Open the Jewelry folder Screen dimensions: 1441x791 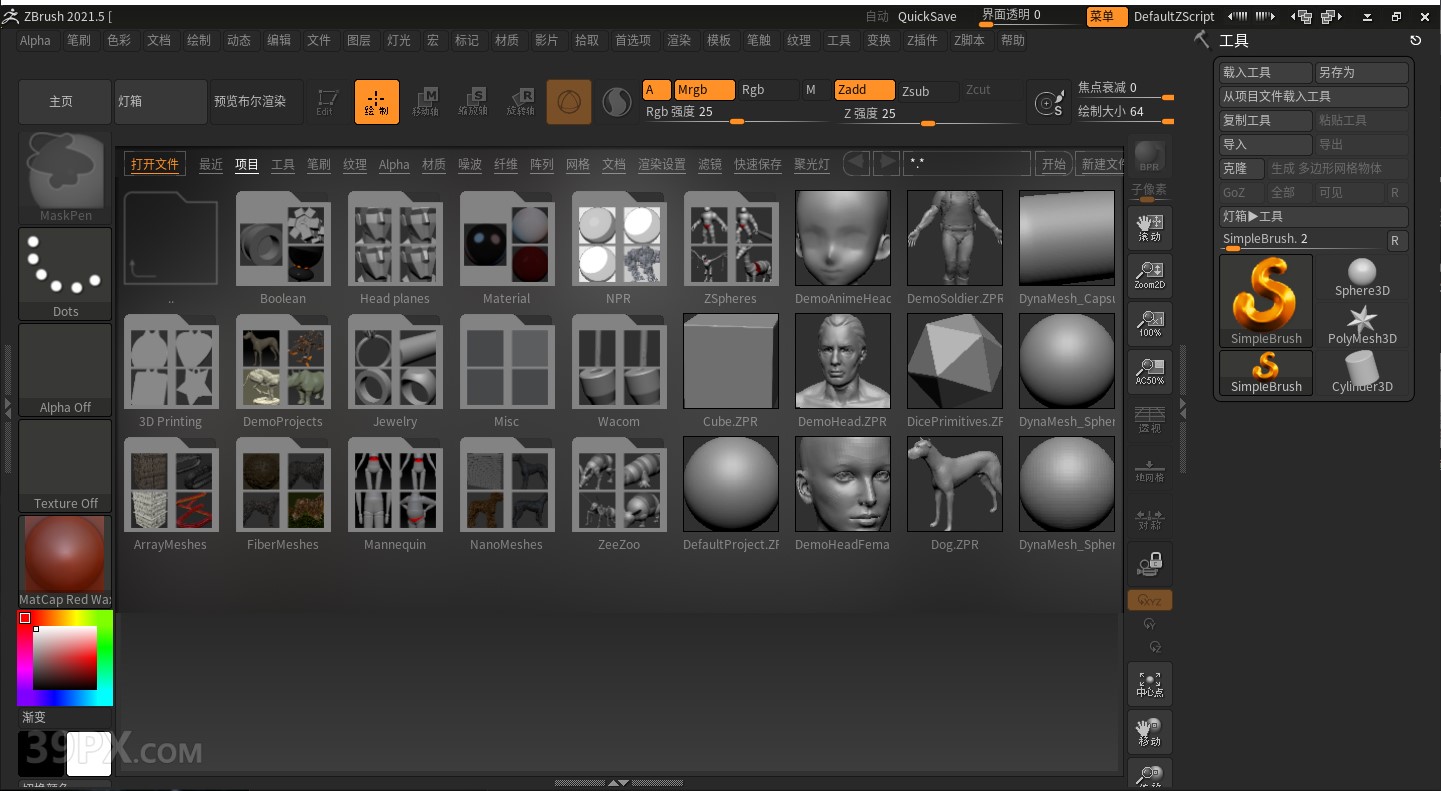click(395, 371)
